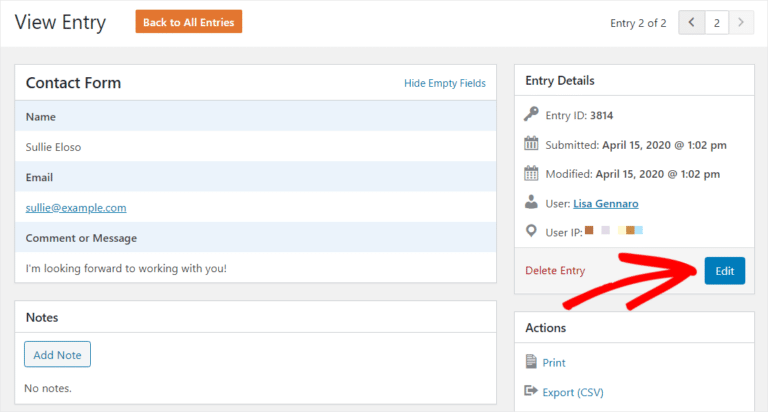
Task: Click the View Entry page title
Action: [60, 23]
